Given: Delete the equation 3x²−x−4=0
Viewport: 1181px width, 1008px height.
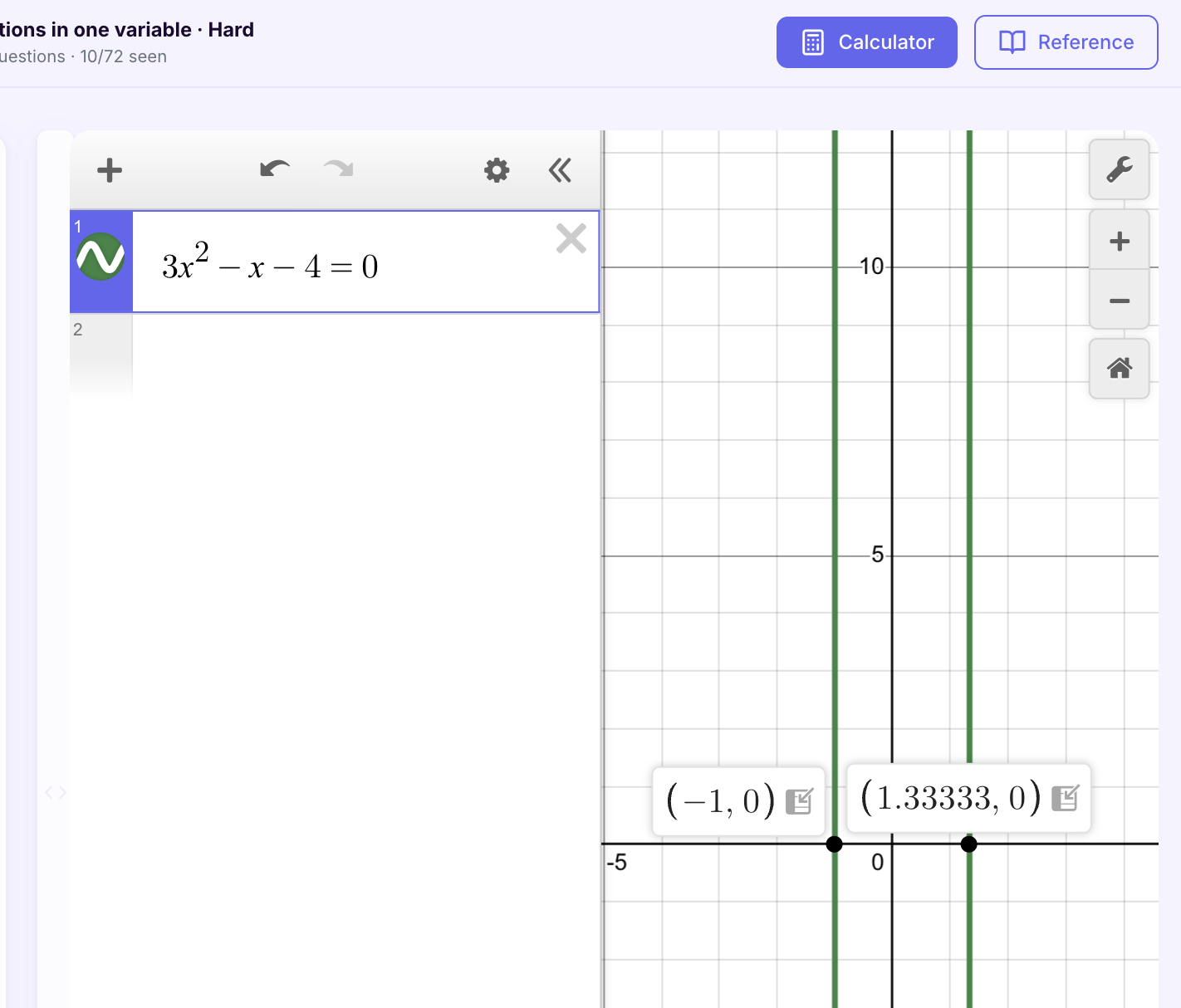Looking at the screenshot, I should tap(571, 238).
